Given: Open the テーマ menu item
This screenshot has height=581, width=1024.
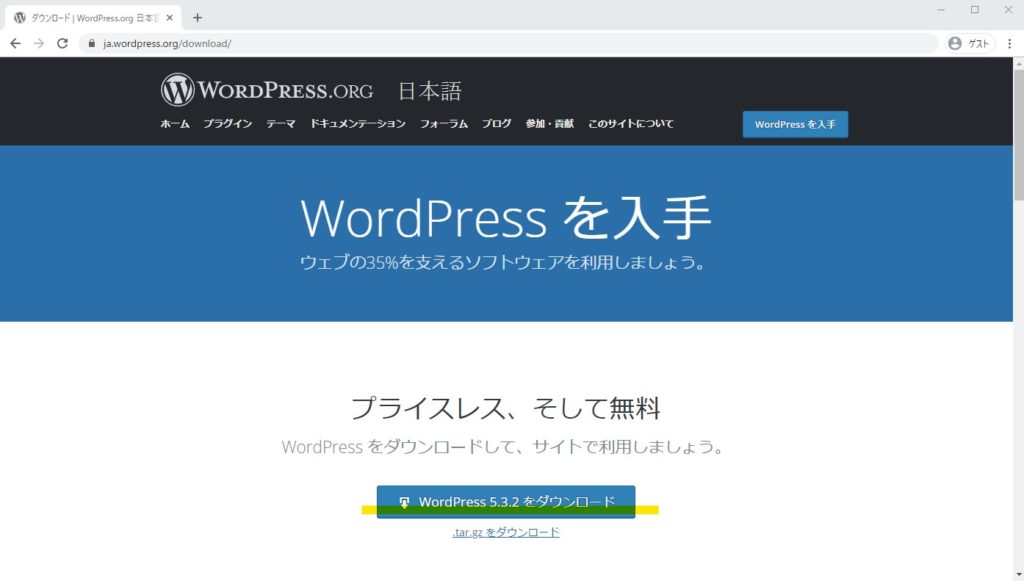Looking at the screenshot, I should [x=281, y=123].
